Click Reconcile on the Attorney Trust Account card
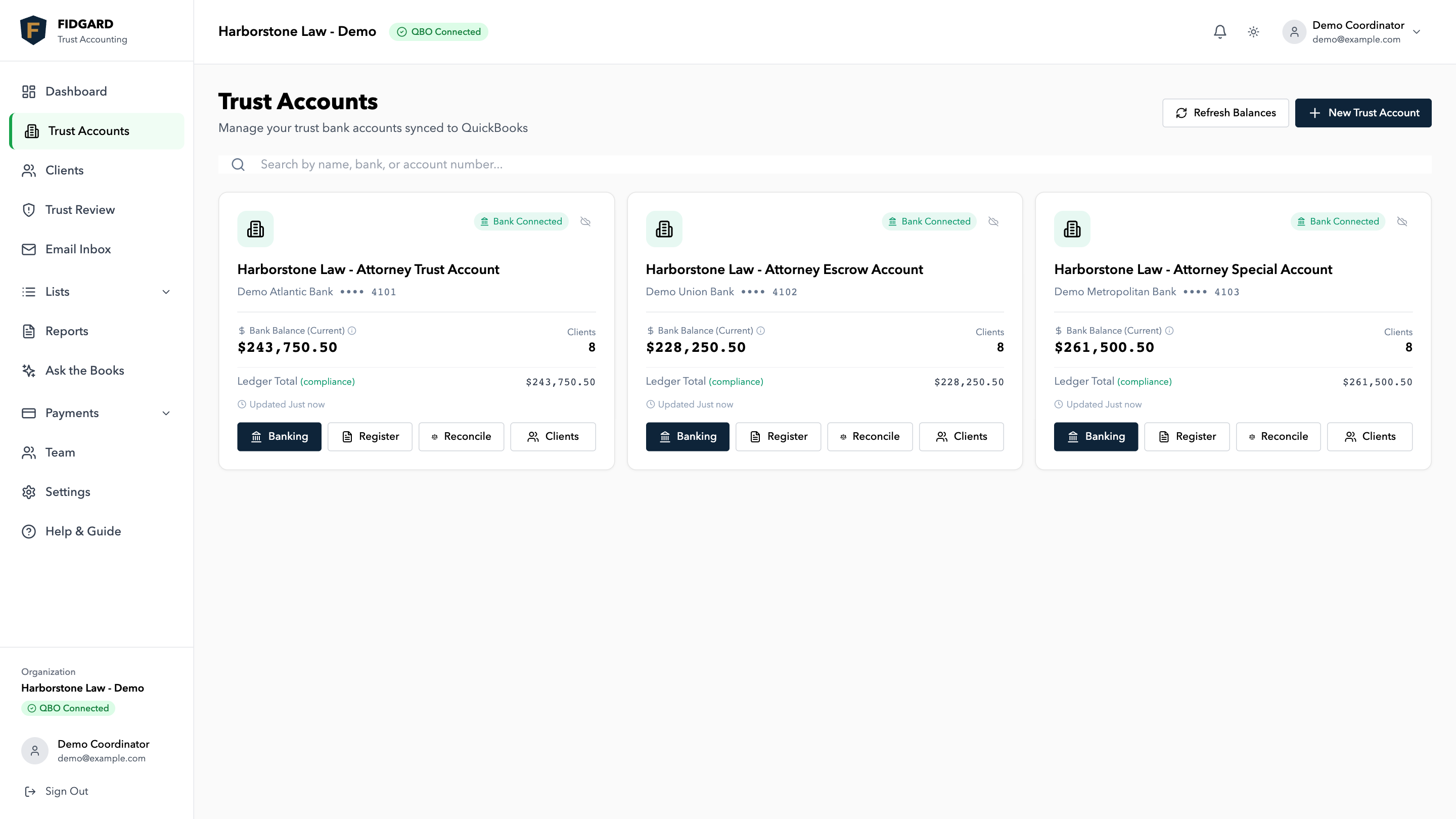 [x=461, y=437]
